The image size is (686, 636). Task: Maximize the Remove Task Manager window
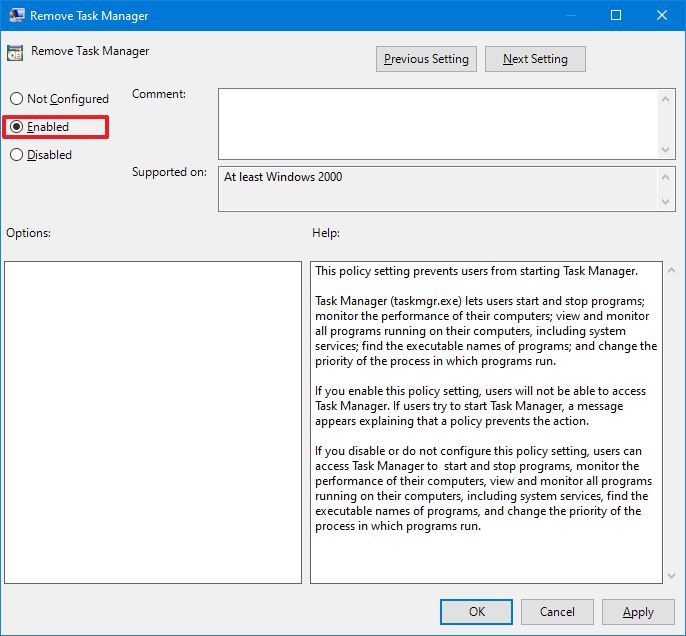(x=616, y=15)
